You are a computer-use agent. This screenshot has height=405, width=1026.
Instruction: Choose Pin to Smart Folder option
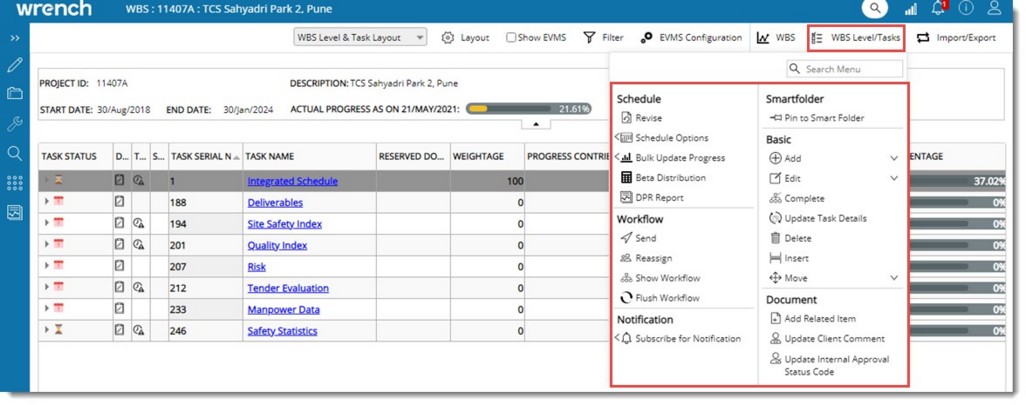point(824,118)
